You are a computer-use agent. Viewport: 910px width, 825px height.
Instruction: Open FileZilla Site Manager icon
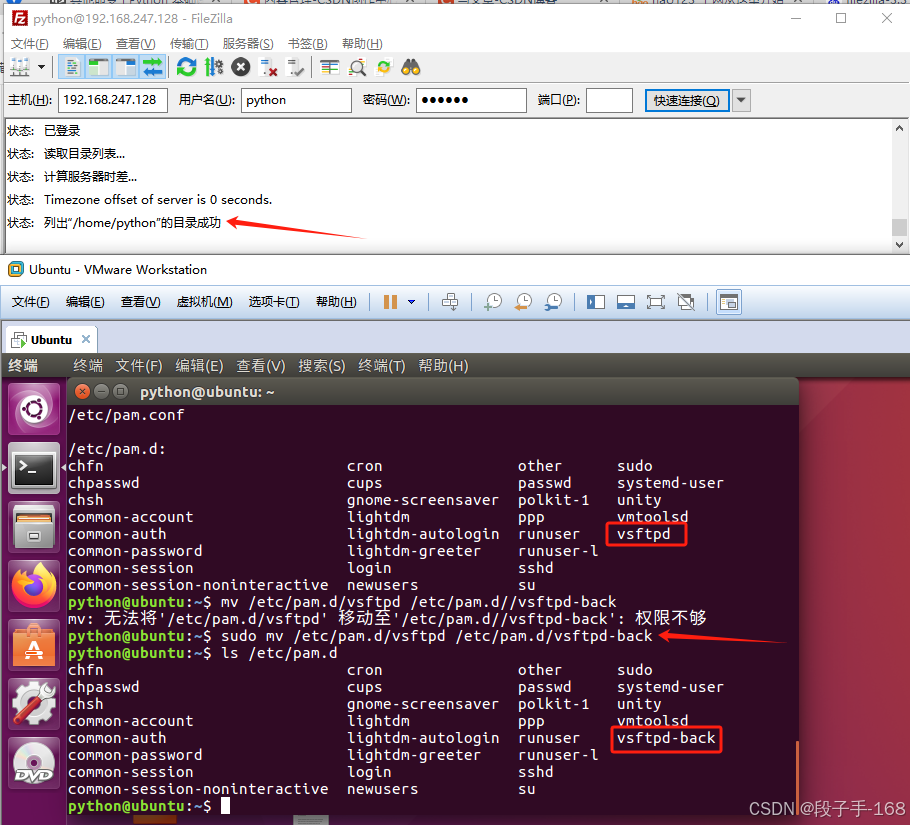(20, 67)
